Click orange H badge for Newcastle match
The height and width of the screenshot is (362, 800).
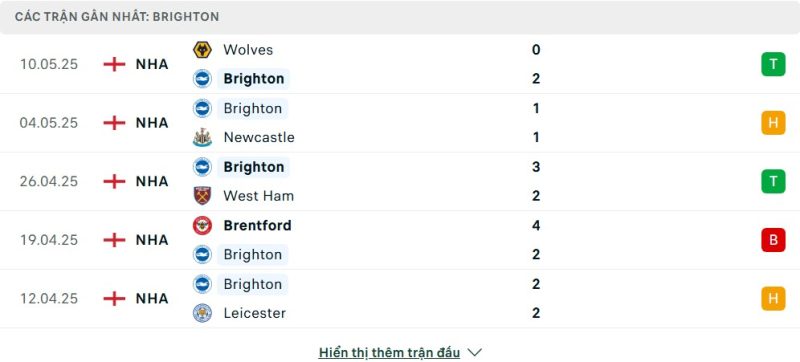tap(773, 123)
